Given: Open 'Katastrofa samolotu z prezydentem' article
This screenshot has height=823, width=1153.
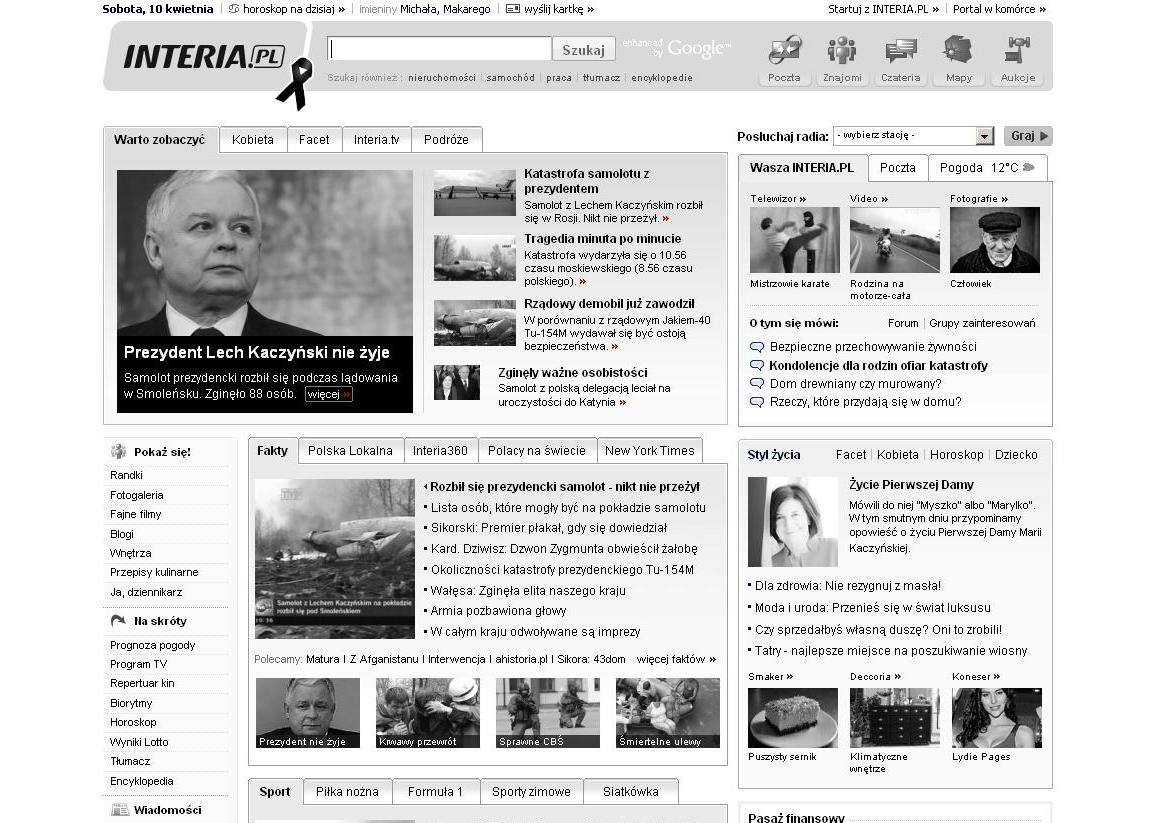Looking at the screenshot, I should tap(587, 181).
